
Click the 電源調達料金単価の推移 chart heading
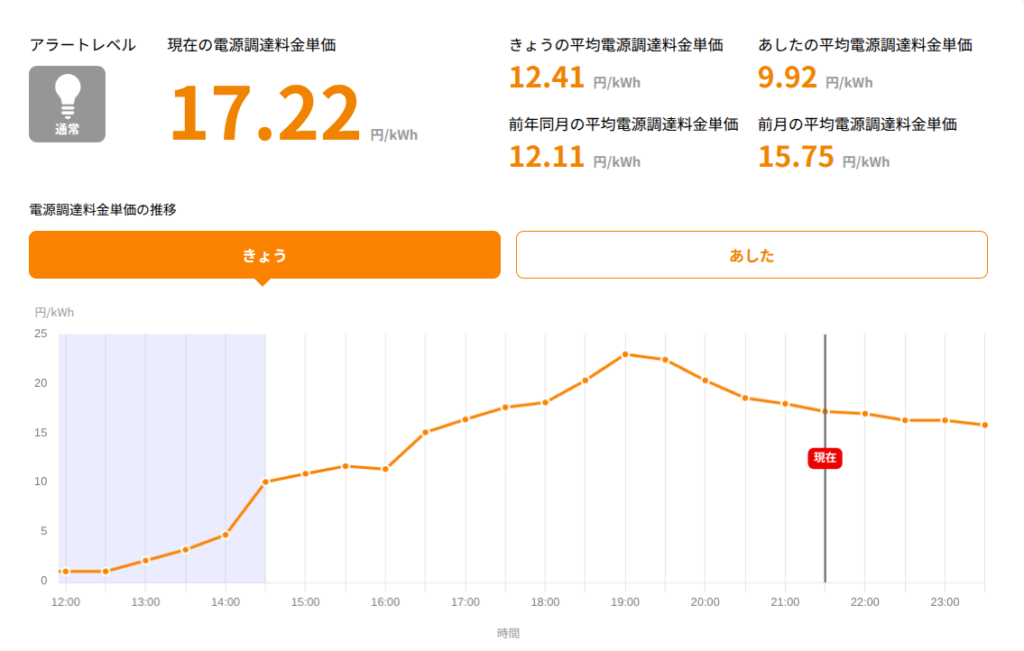pyautogui.click(x=103, y=210)
